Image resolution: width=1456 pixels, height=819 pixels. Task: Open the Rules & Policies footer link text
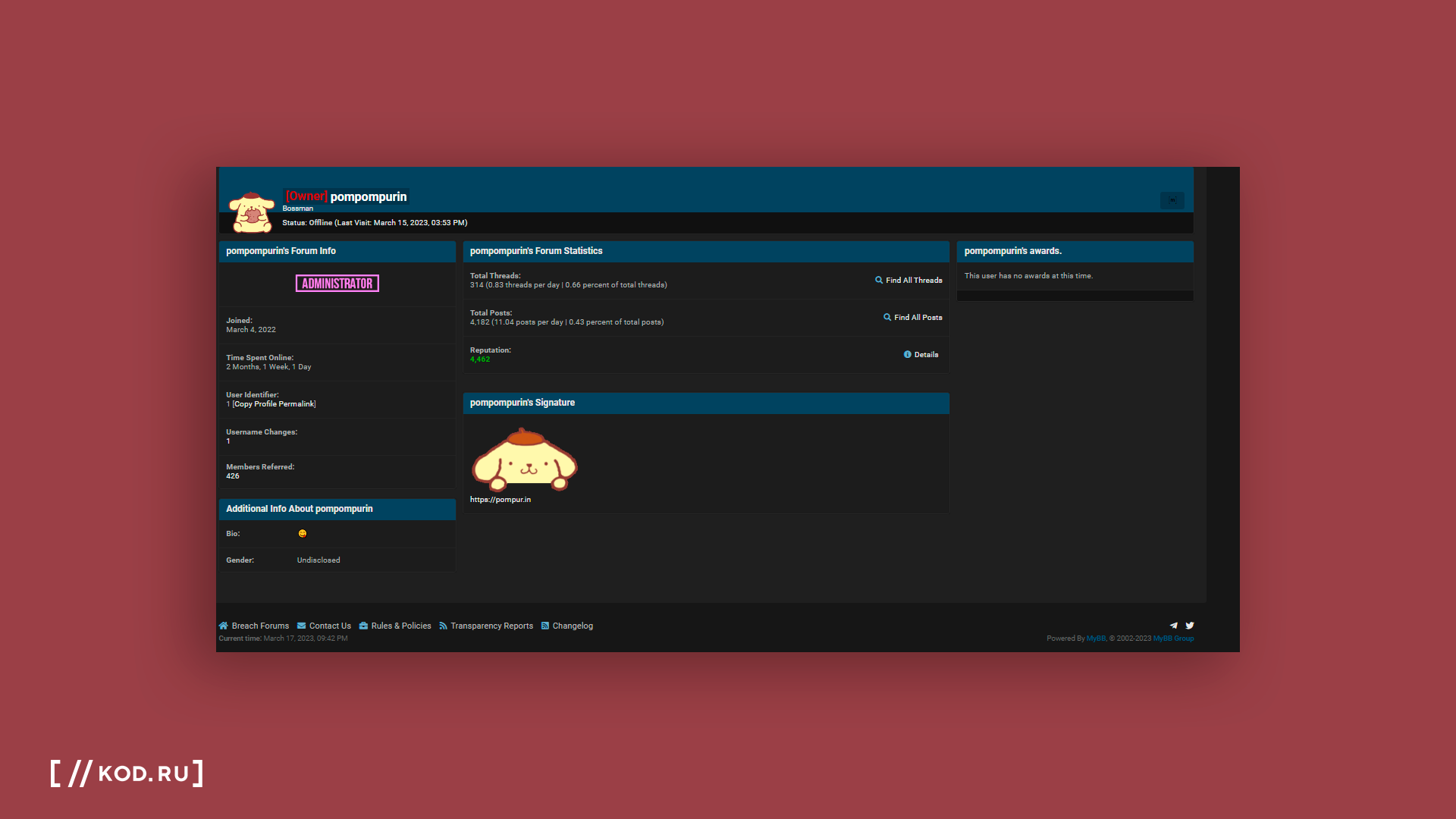pyautogui.click(x=401, y=626)
